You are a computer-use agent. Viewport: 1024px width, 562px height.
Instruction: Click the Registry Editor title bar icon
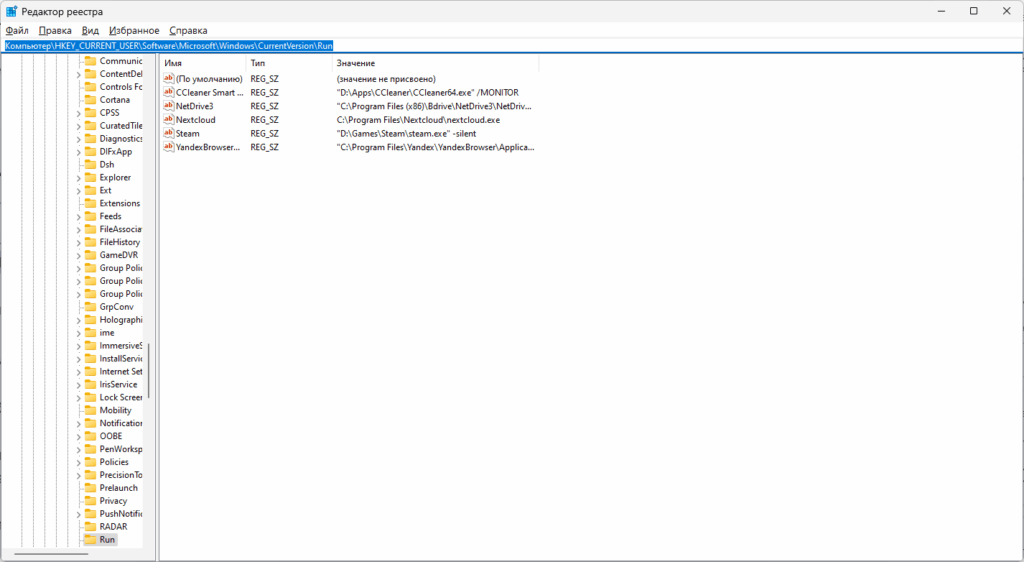(x=12, y=11)
